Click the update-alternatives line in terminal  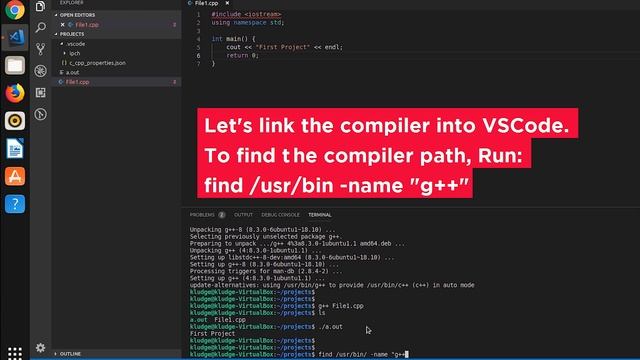(332, 285)
